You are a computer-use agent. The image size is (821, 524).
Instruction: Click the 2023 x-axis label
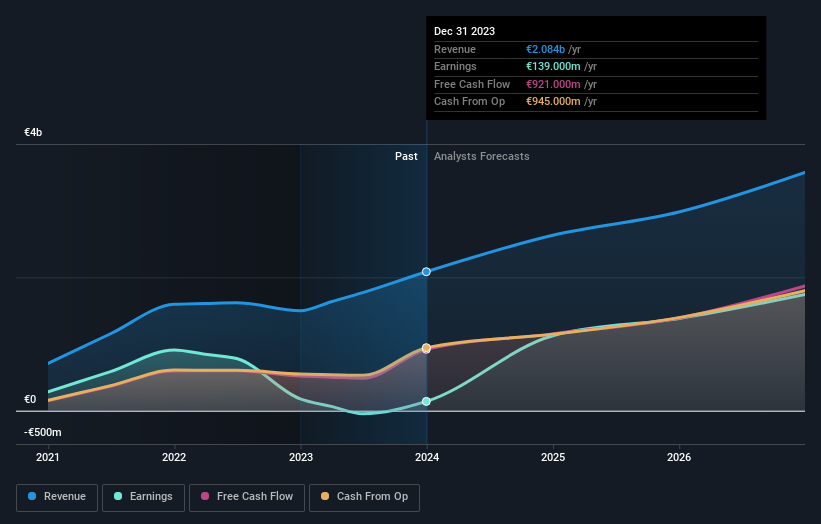pos(301,458)
